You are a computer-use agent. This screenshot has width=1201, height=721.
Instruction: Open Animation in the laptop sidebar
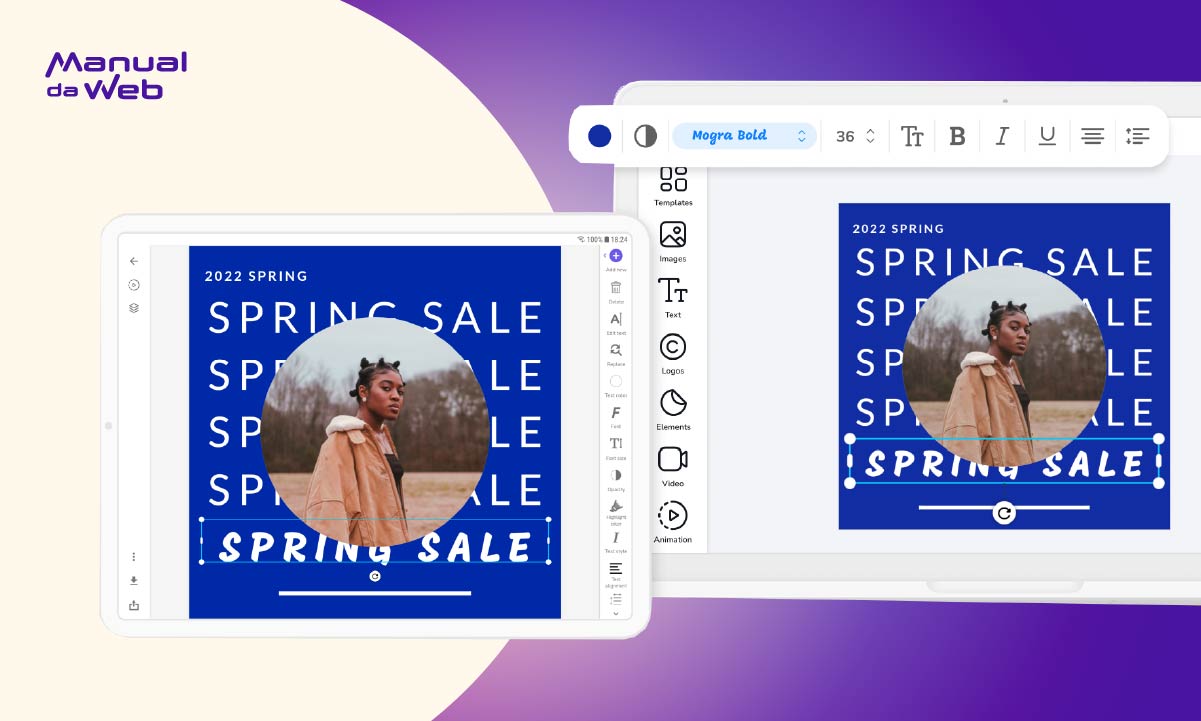[x=673, y=521]
